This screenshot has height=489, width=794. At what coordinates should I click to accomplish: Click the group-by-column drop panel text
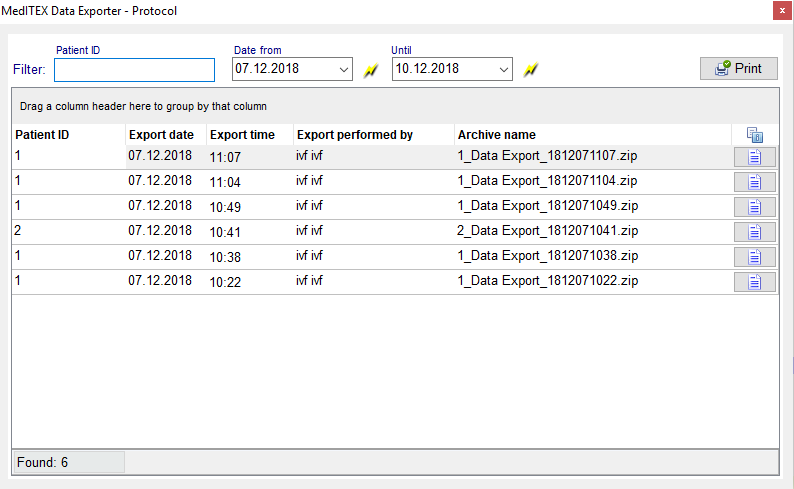[x=143, y=106]
